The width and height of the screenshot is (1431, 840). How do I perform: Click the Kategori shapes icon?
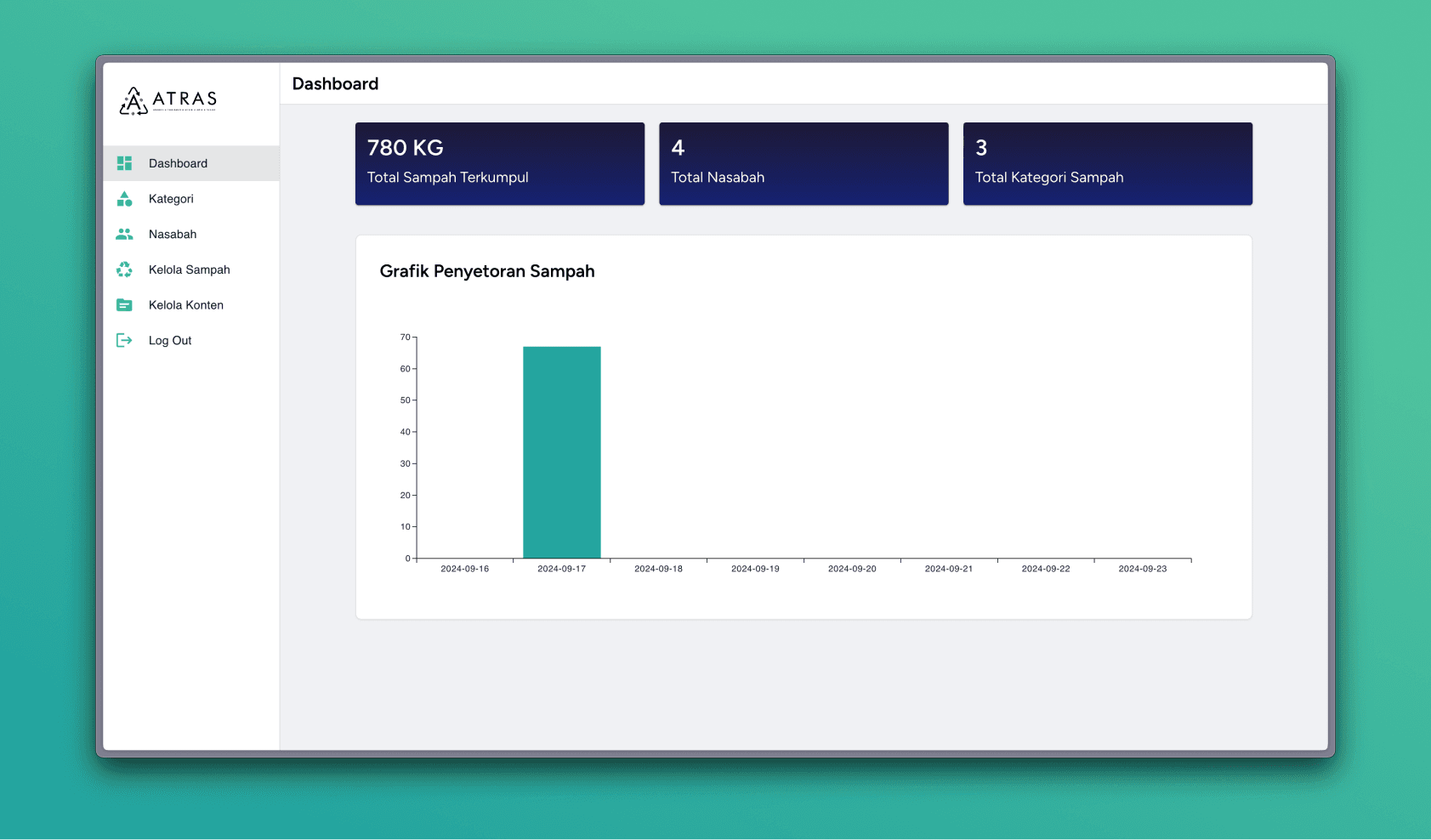124,199
